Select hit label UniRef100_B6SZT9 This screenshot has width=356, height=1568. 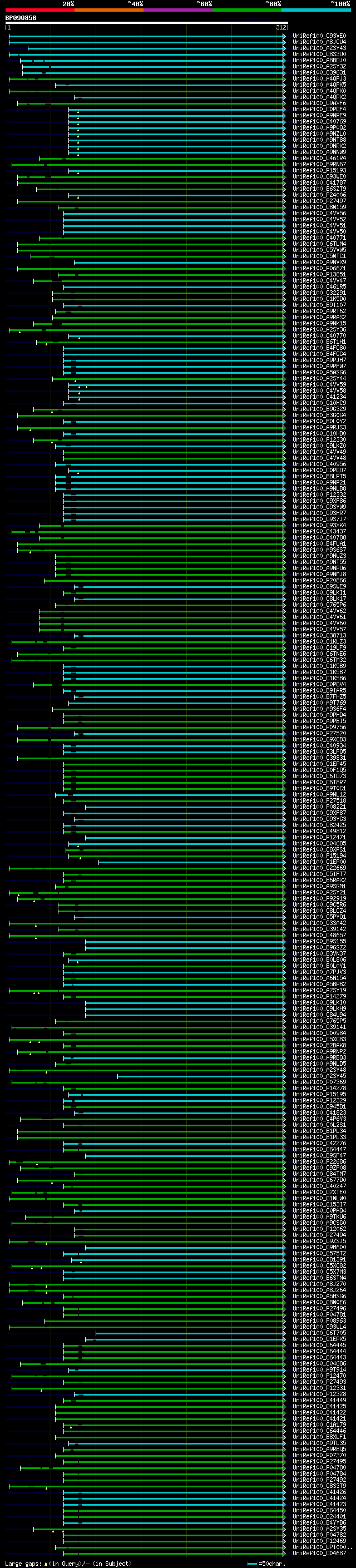[319, 189]
